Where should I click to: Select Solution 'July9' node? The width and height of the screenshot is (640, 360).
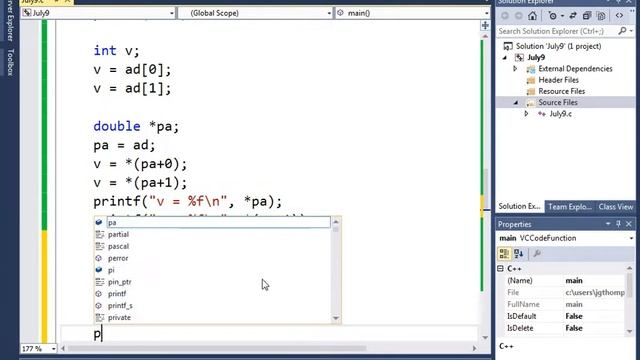click(x=558, y=46)
